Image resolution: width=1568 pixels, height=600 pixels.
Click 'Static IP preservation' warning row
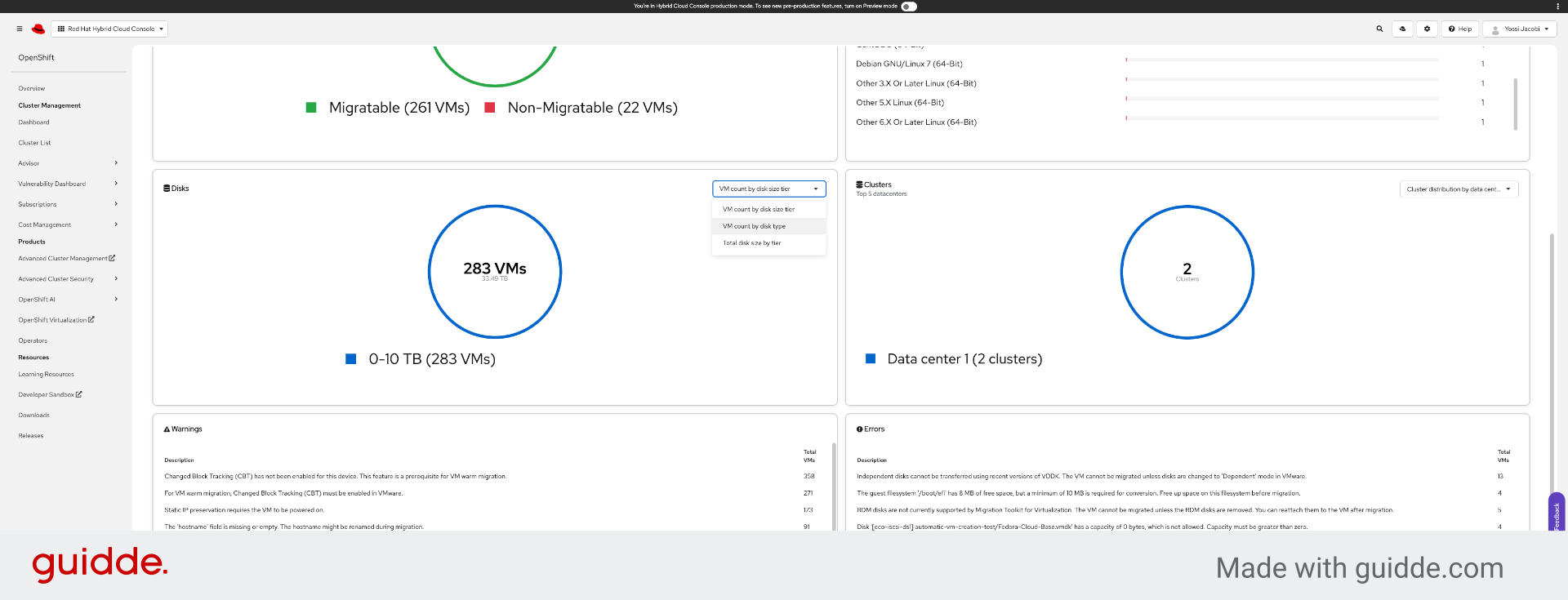(490, 510)
